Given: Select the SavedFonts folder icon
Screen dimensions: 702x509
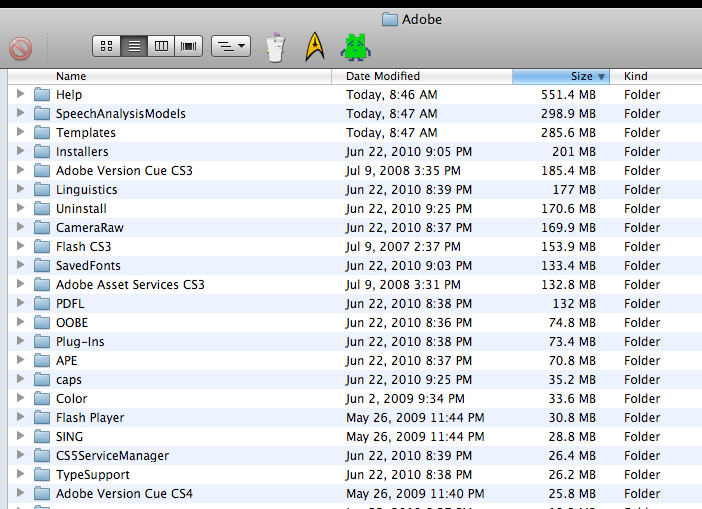Looking at the screenshot, I should pos(42,265).
